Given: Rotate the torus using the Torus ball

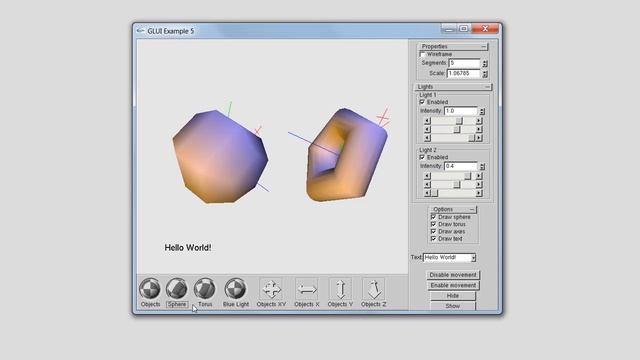Looking at the screenshot, I should tap(204, 289).
